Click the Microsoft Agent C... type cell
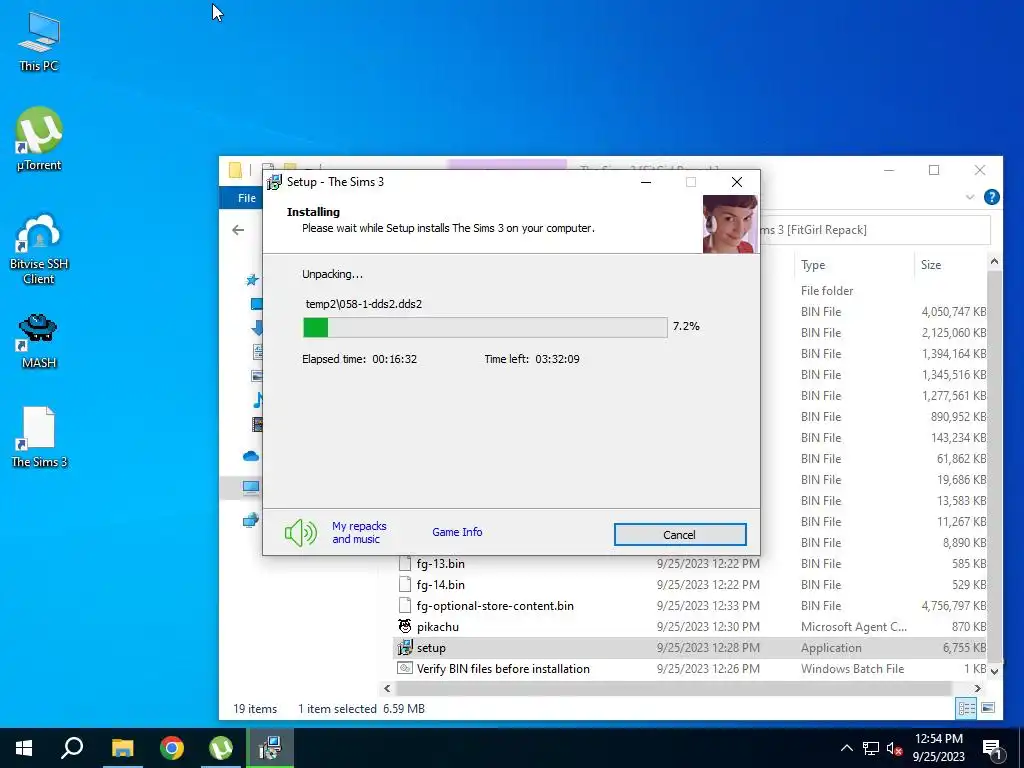Screen dimensions: 1024x768 854,626
